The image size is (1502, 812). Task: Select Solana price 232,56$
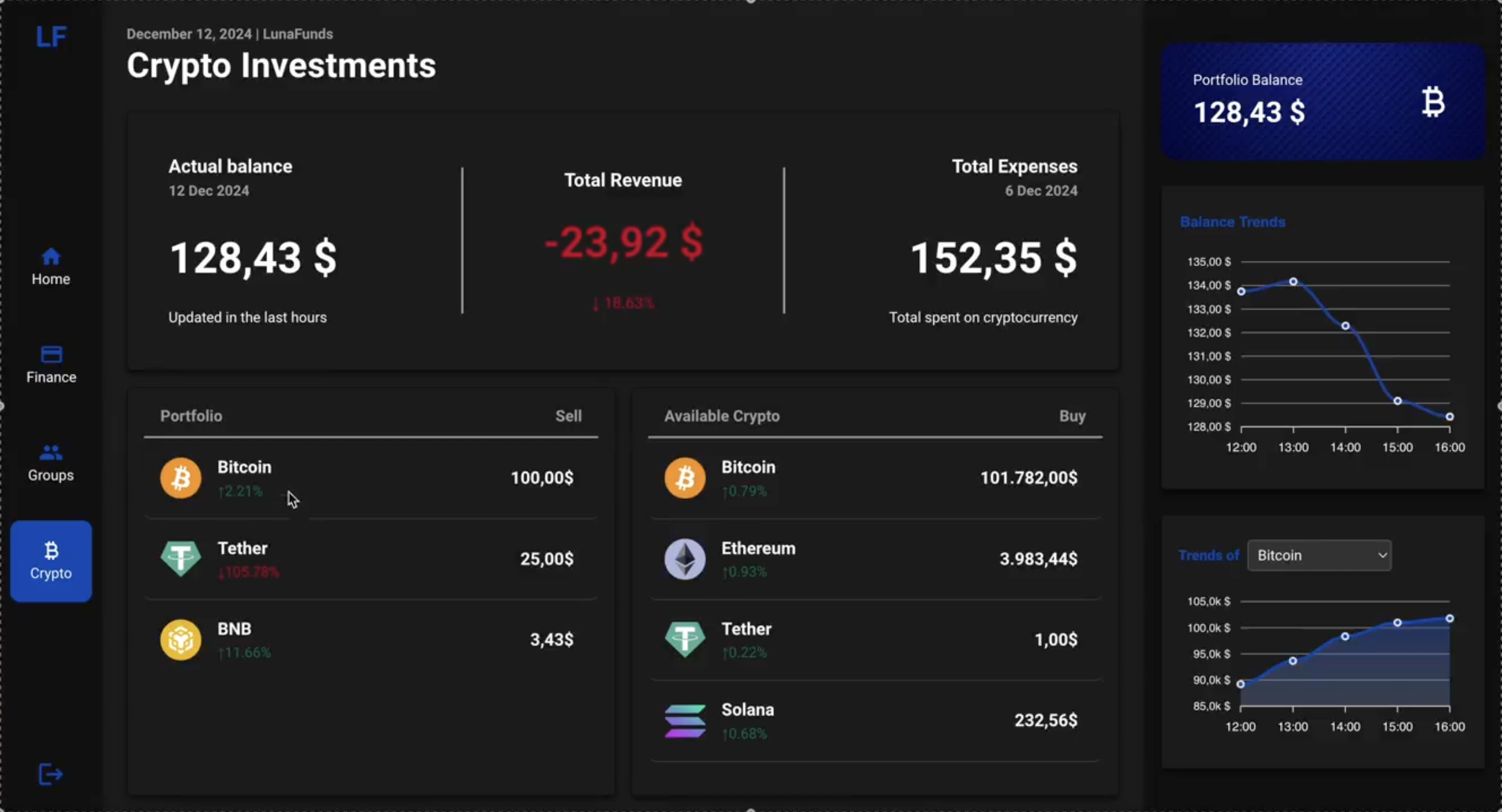(1046, 721)
